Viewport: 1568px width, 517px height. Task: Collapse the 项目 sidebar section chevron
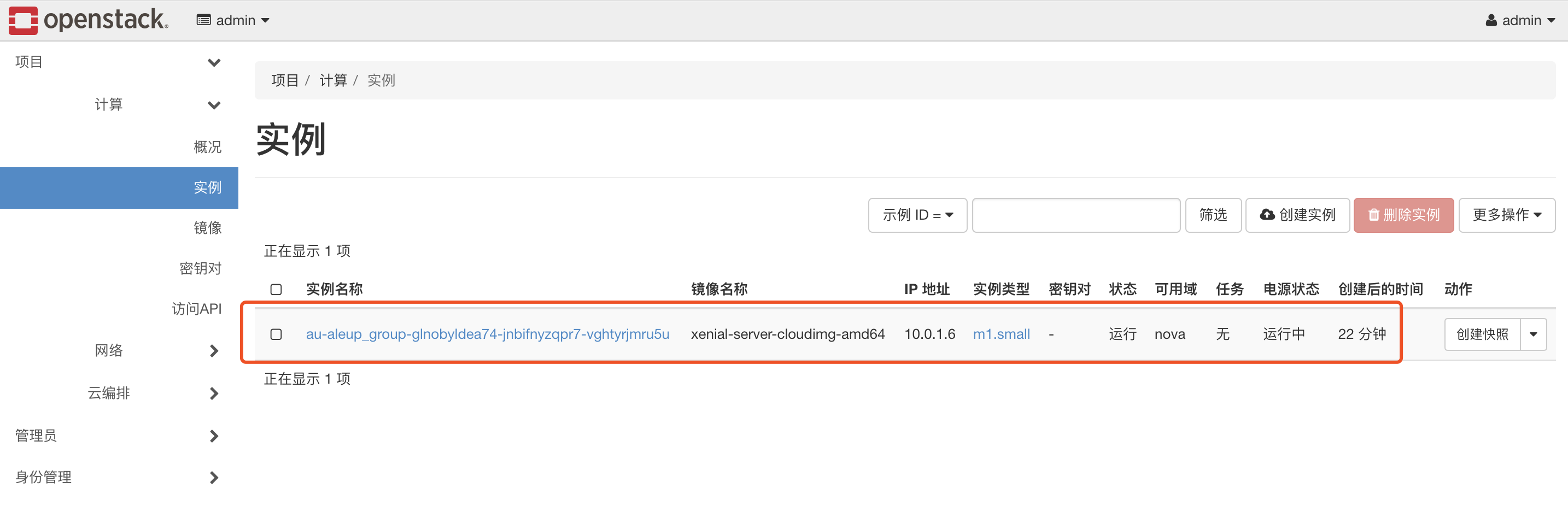point(214,63)
